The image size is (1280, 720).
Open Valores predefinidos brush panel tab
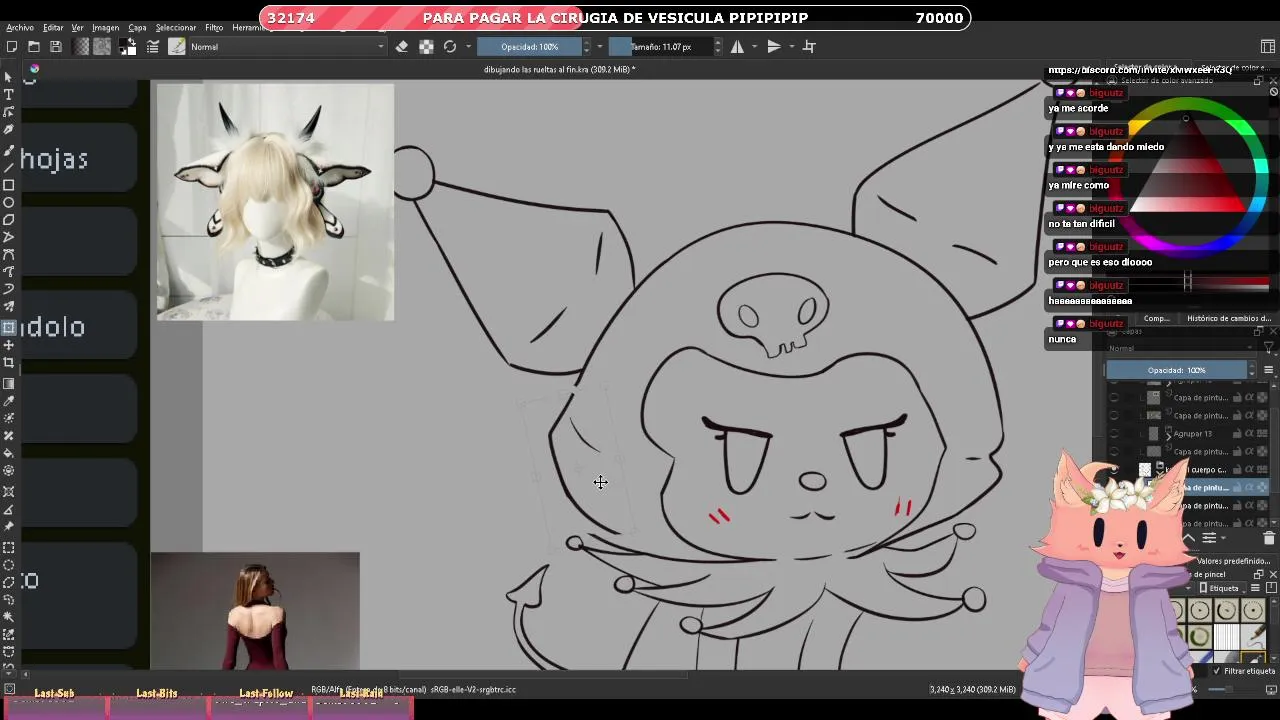pyautogui.click(x=1231, y=562)
